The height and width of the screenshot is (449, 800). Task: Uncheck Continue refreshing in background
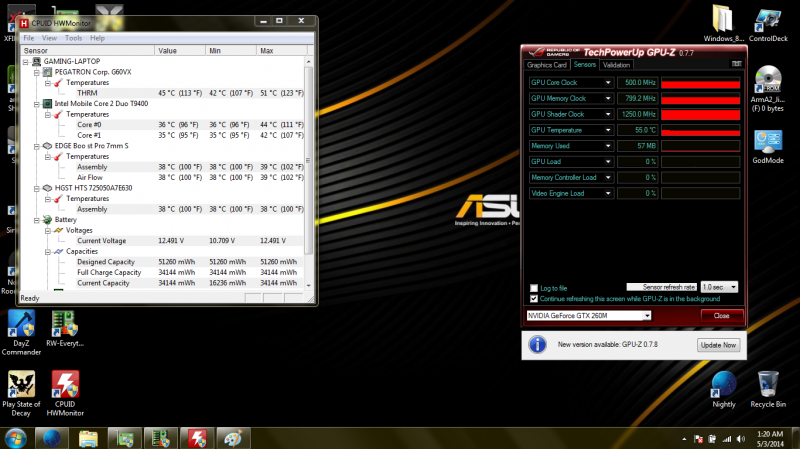tap(534, 299)
